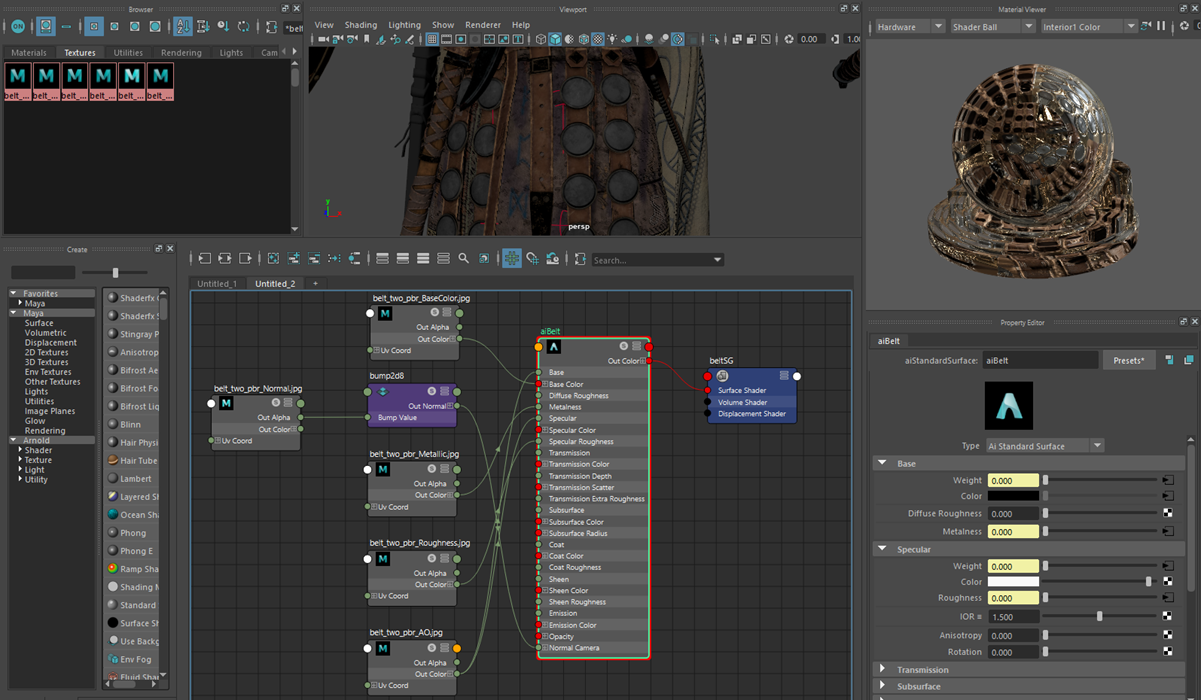Image resolution: width=1201 pixels, height=700 pixels.
Task: Select the Untitled_1 graph tab
Action: pyautogui.click(x=217, y=284)
